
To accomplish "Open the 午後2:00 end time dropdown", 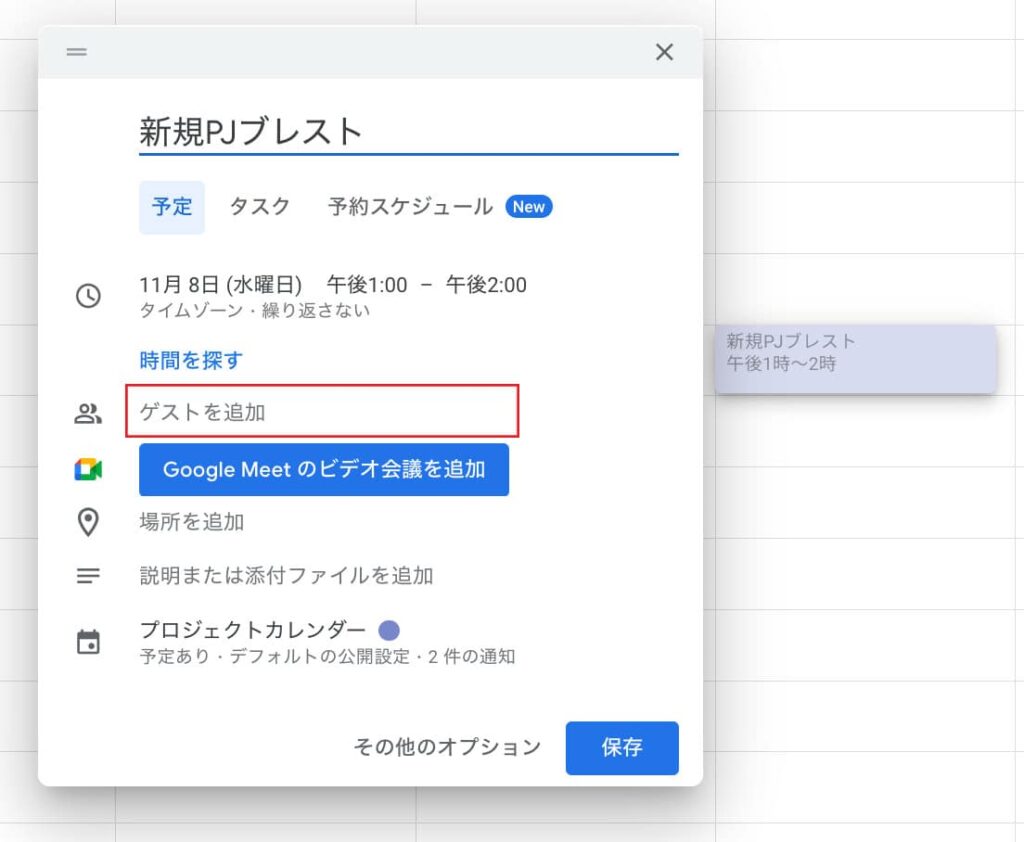I will (486, 285).
